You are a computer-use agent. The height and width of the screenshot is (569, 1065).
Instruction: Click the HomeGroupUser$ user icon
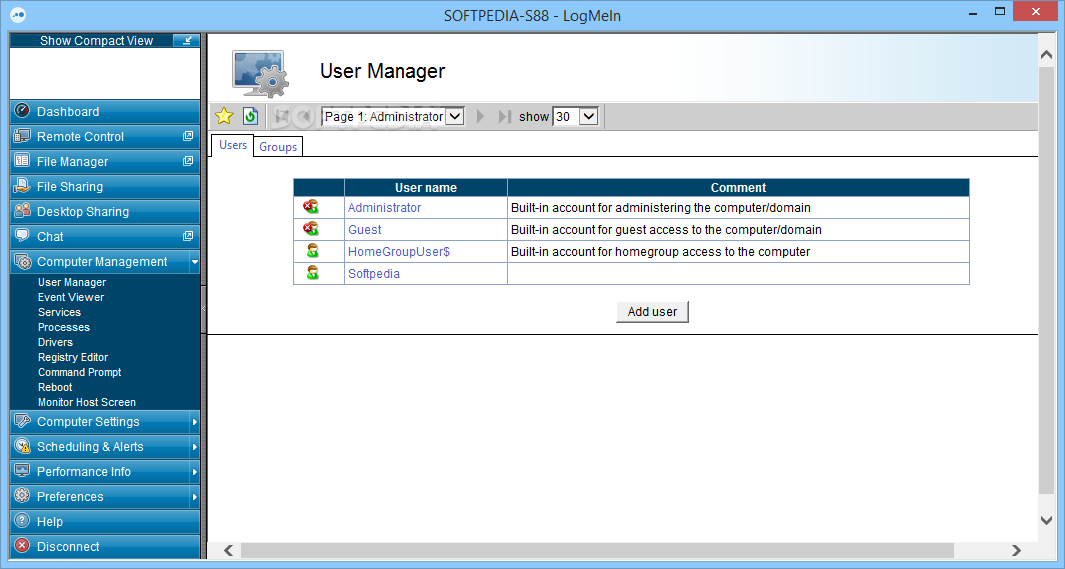(312, 251)
